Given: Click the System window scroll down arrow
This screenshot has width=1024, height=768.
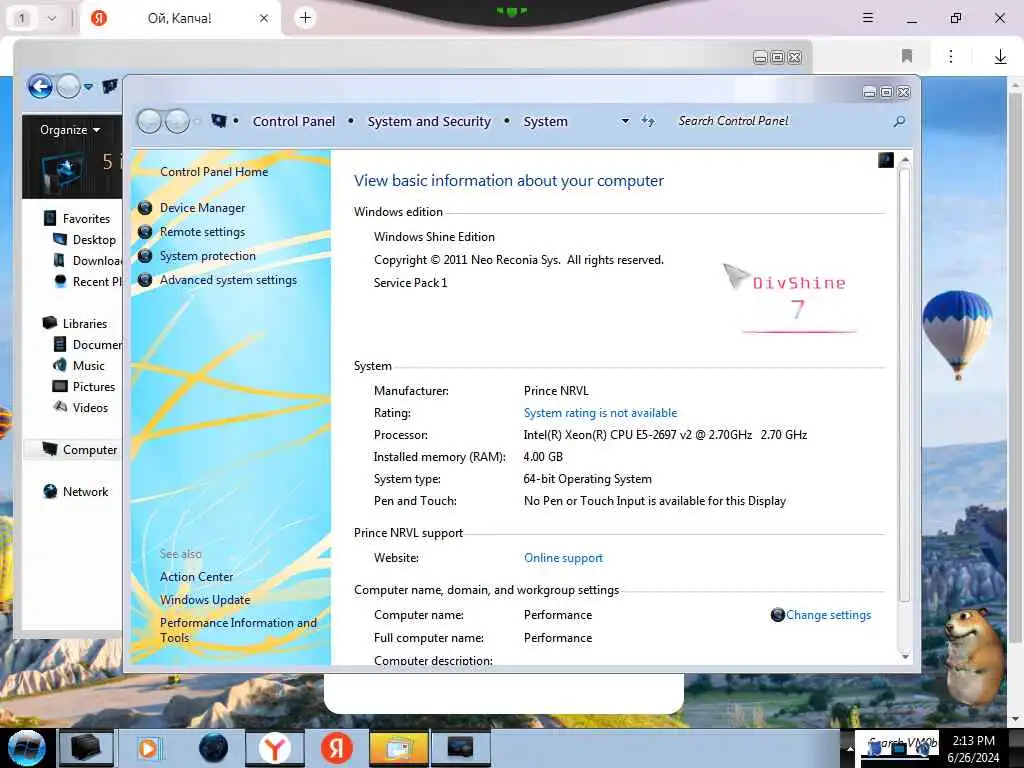Looking at the screenshot, I should coord(904,656).
